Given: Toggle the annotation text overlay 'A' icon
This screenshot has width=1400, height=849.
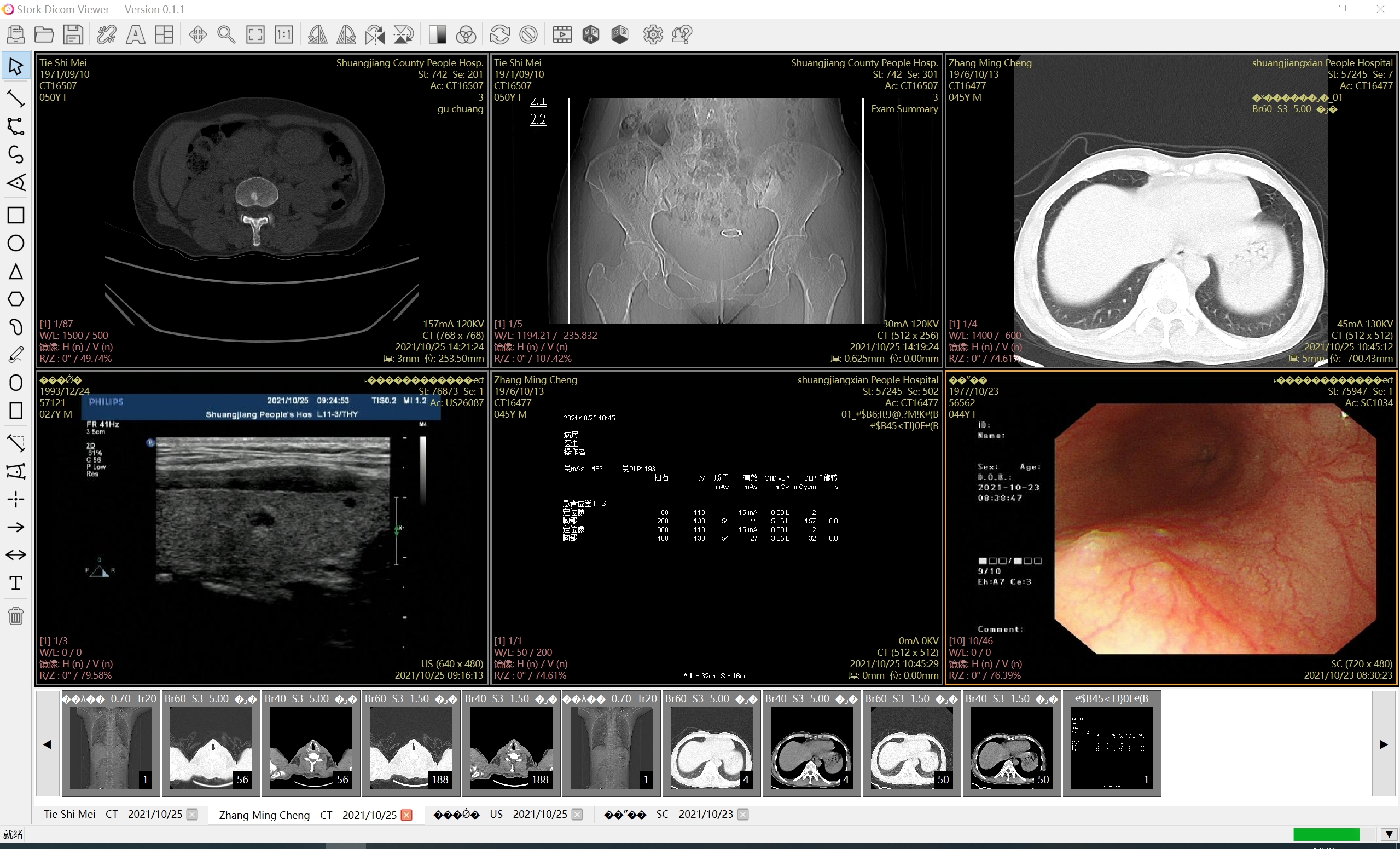Looking at the screenshot, I should [x=135, y=34].
